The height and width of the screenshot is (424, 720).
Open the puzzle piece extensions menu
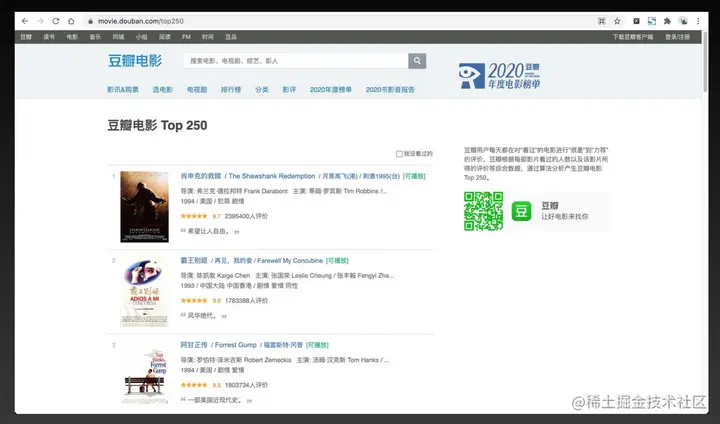pyautogui.click(x=667, y=21)
